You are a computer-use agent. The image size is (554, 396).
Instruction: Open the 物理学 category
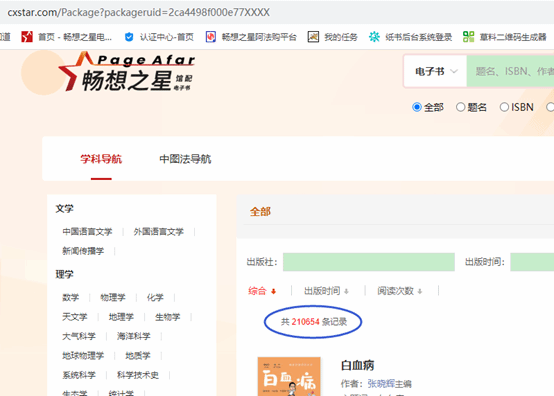113,297
